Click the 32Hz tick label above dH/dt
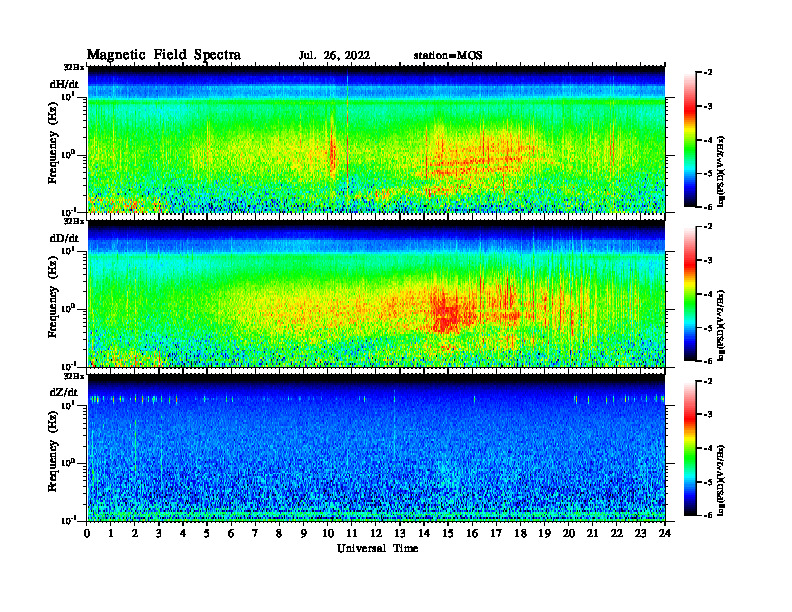This screenshot has height=612, width=792. point(74,67)
